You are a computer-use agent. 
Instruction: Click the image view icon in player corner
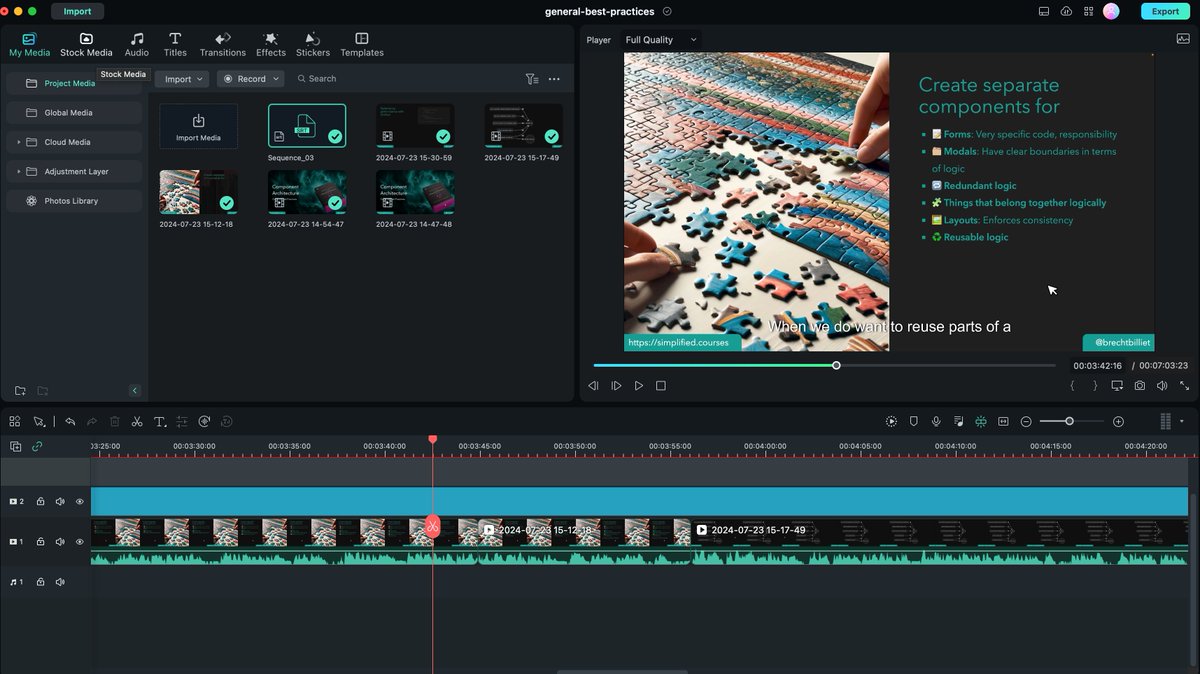click(1183, 39)
